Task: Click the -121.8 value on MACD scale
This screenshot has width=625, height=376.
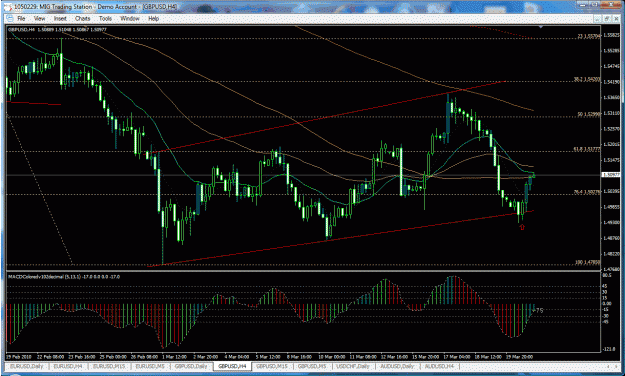Action: tap(609, 349)
